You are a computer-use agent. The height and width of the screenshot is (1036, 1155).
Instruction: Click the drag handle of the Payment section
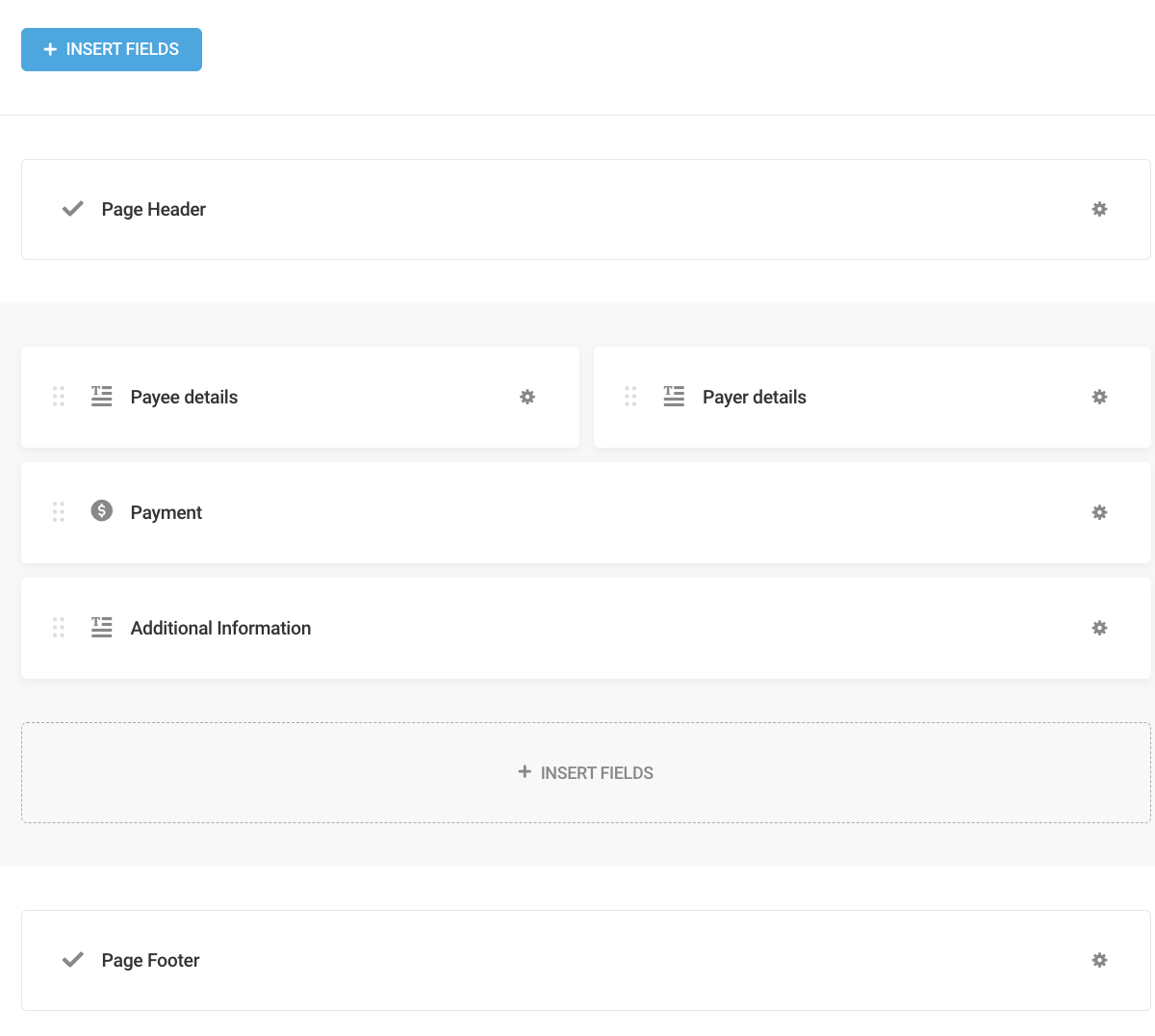point(58,512)
